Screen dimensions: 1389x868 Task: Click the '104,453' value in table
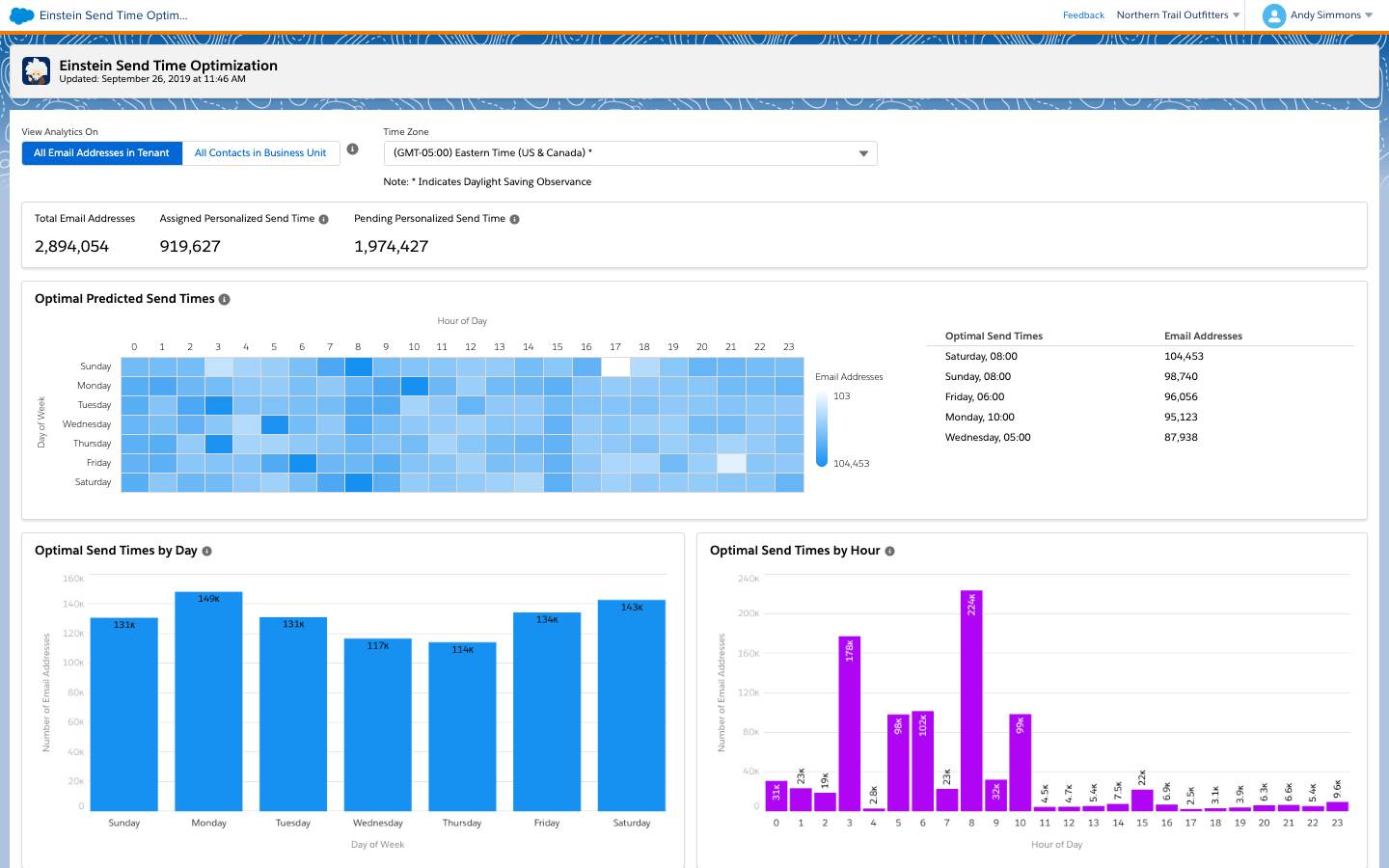coord(1184,357)
